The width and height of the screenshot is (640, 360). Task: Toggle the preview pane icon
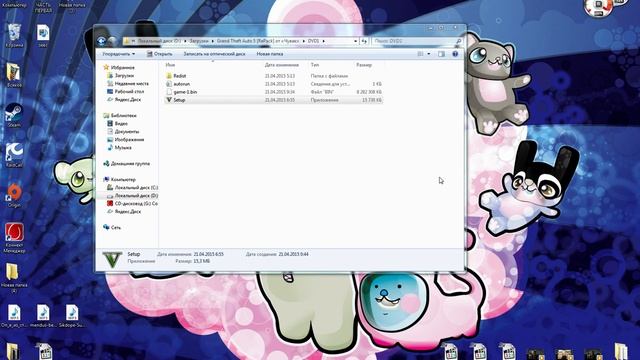point(441,54)
